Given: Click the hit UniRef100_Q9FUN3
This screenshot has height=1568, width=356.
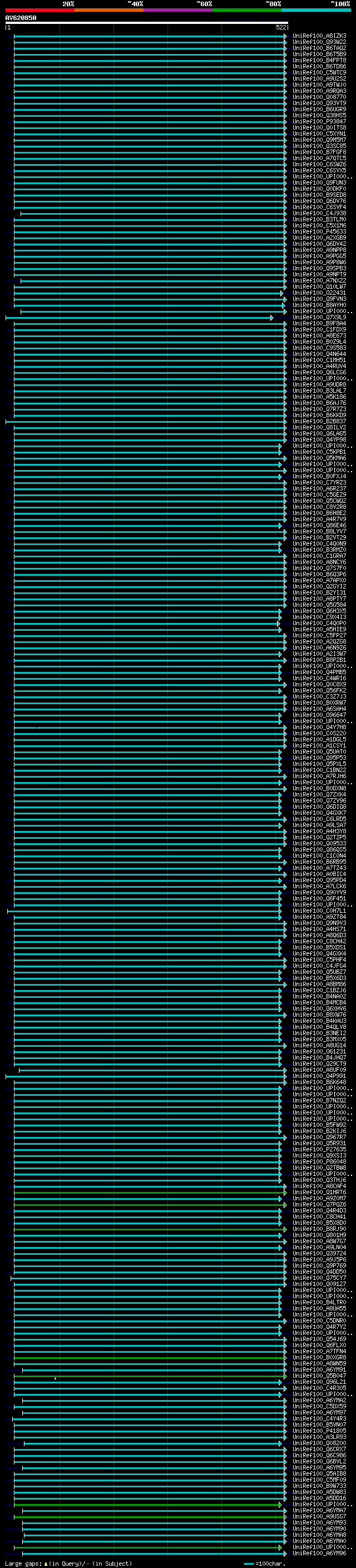Looking at the screenshot, I should pyautogui.click(x=319, y=182).
